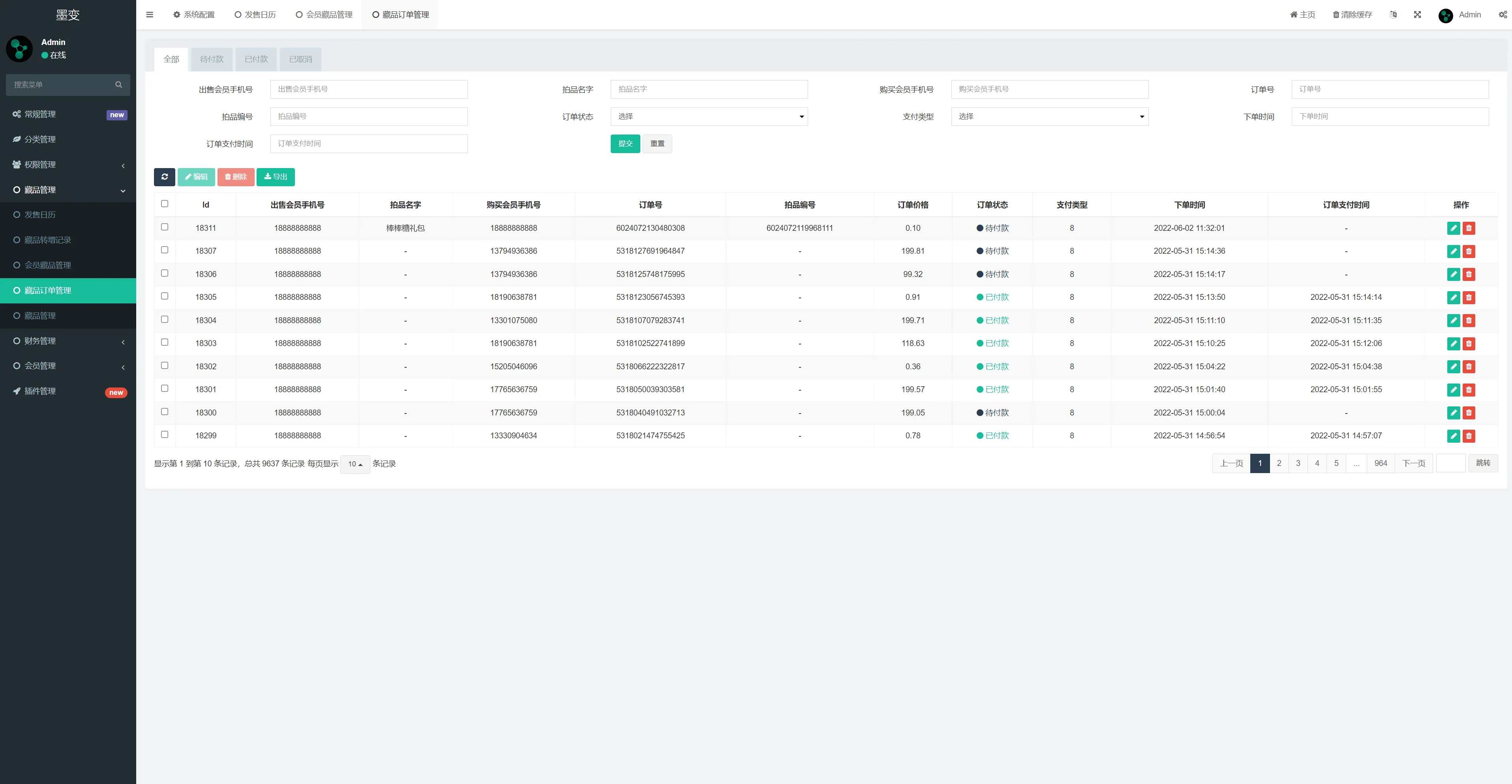The width and height of the screenshot is (1512, 784).
Task: Toggle the select-all checkbox in table header
Action: [164, 204]
